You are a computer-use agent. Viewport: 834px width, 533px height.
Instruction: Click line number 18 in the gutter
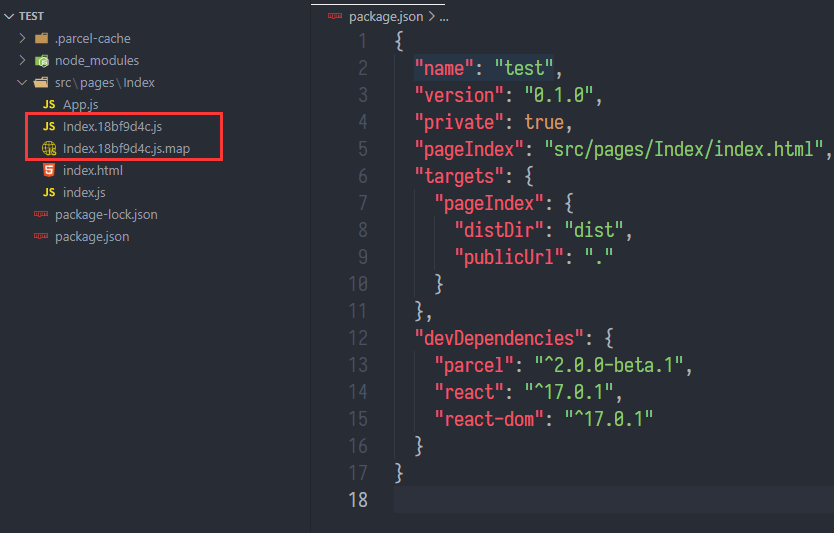coord(358,500)
